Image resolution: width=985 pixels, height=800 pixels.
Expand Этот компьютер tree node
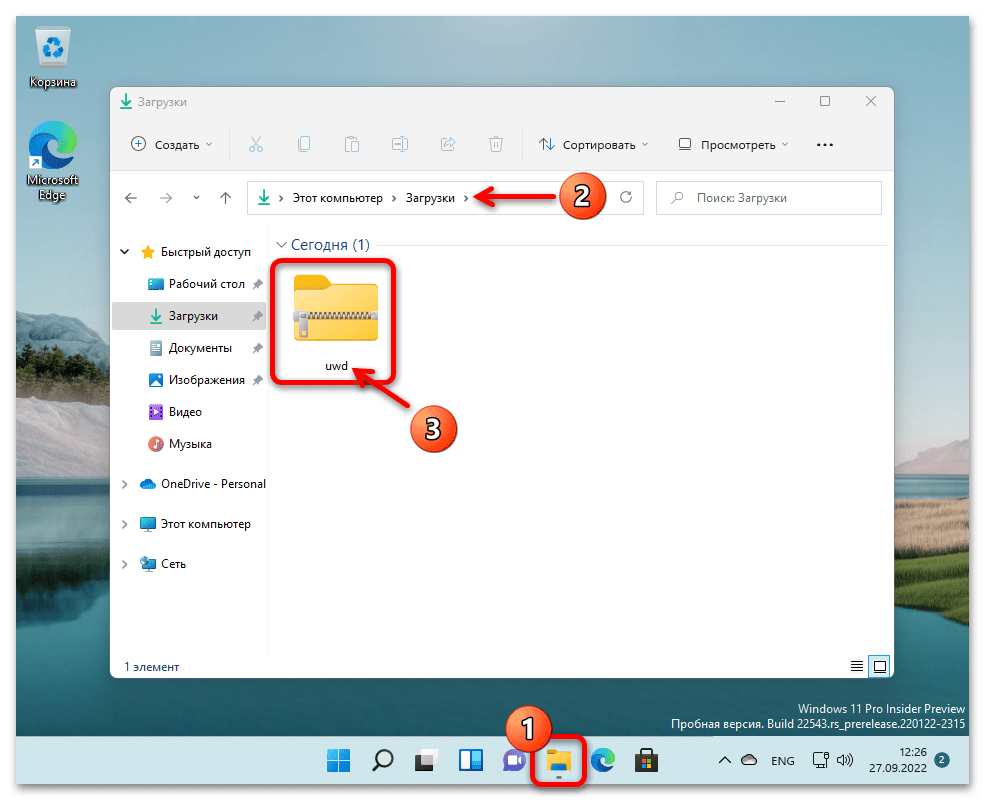[x=125, y=524]
